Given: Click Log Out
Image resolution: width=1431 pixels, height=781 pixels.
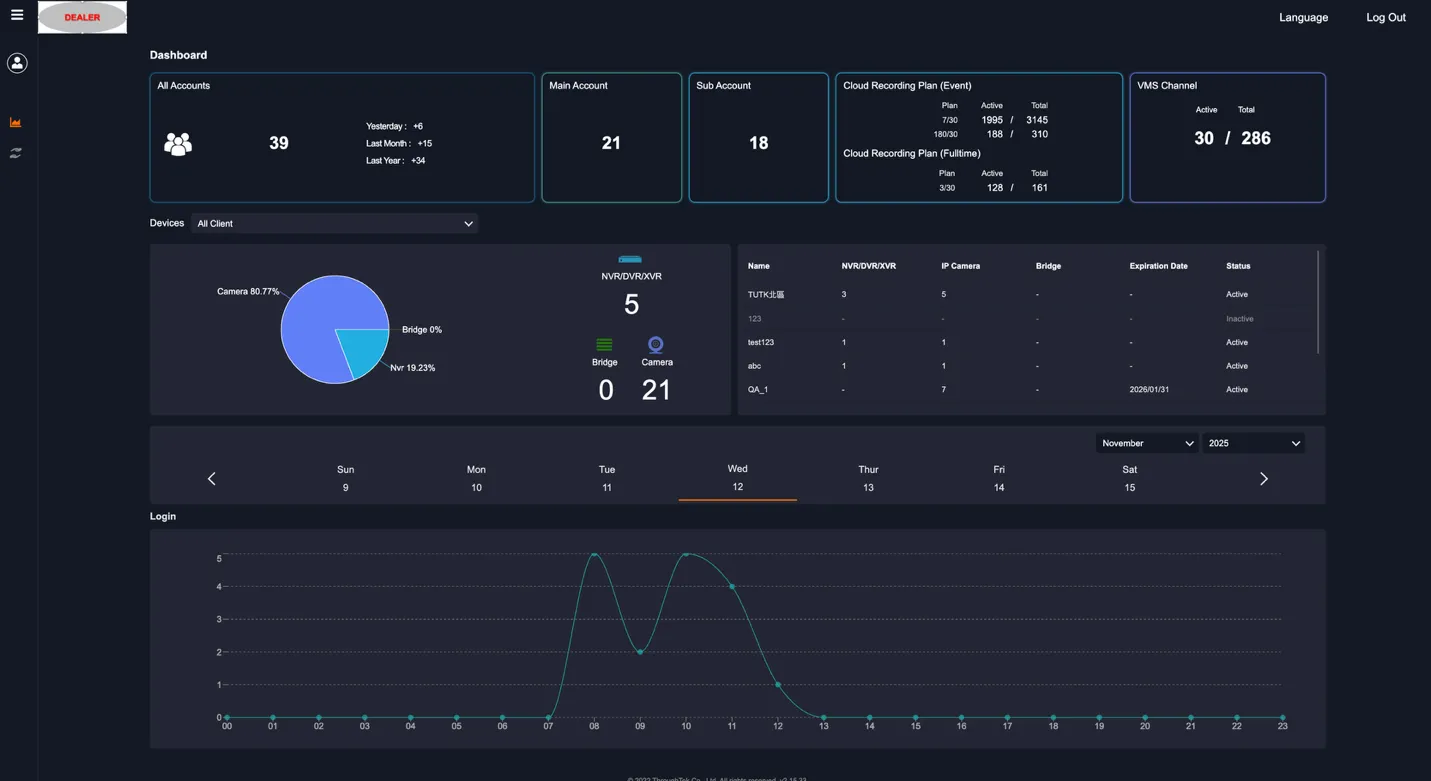Looking at the screenshot, I should pos(1385,17).
